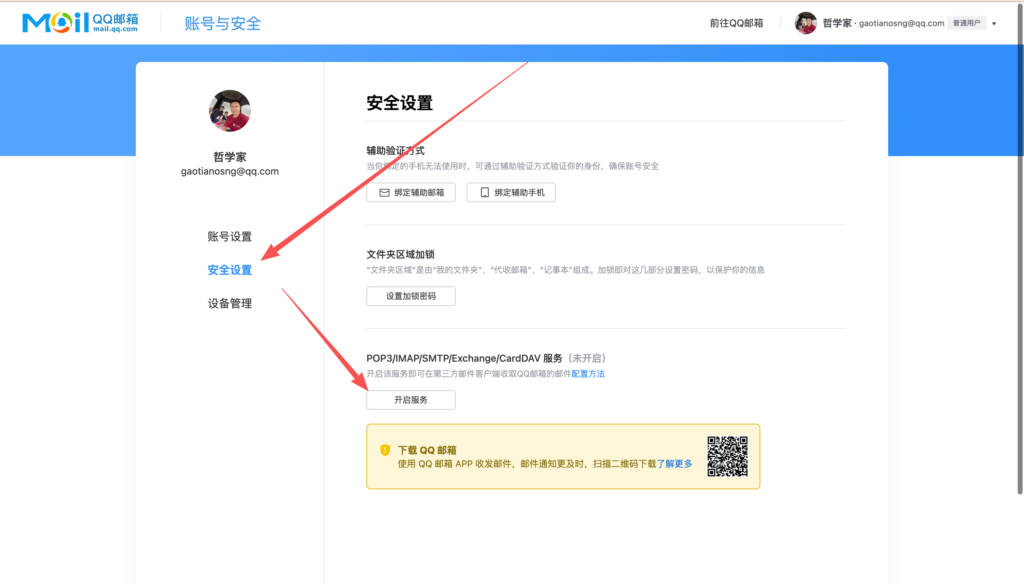
Task: Click the large profile photo in sidebar
Action: point(230,111)
